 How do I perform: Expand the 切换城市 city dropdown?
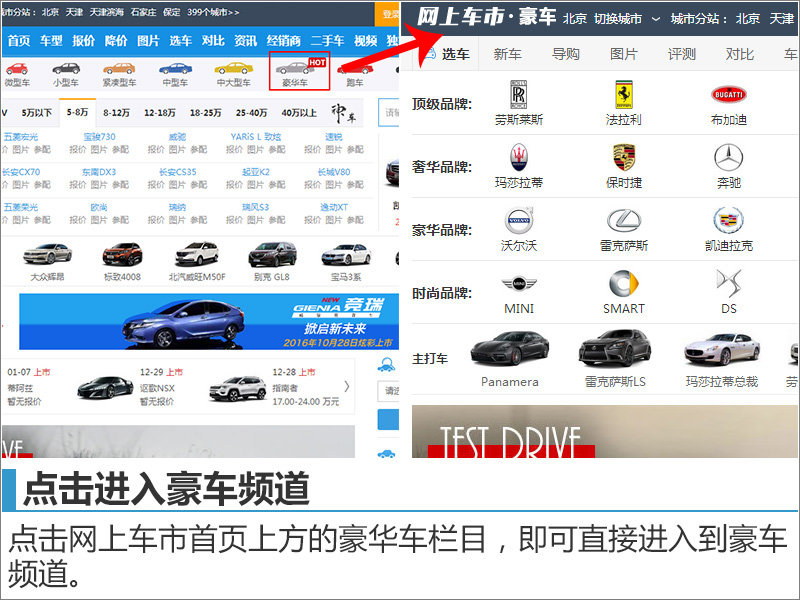tap(627, 19)
